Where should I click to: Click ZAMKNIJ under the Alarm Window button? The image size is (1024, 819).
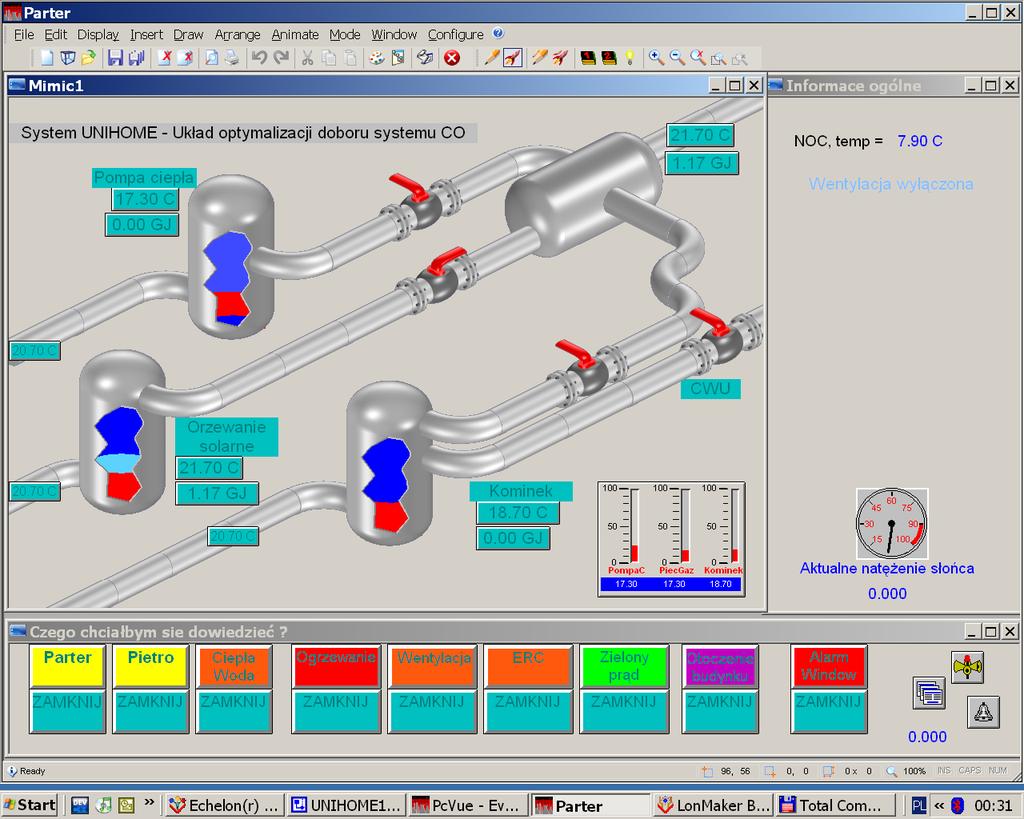829,711
